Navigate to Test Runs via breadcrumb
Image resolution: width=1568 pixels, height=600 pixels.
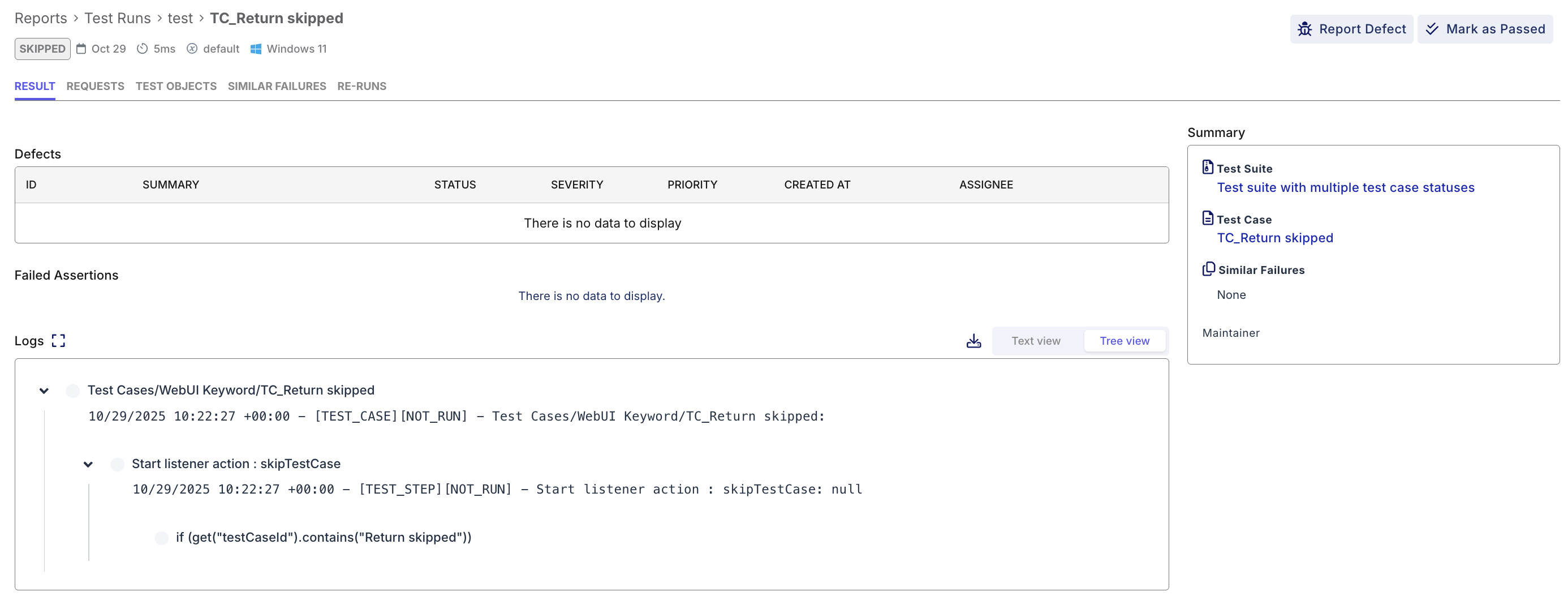[117, 18]
